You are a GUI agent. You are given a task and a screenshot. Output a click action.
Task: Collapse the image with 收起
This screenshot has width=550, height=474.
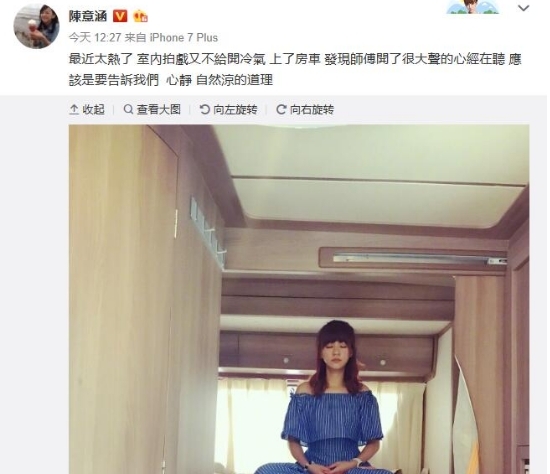[87, 109]
